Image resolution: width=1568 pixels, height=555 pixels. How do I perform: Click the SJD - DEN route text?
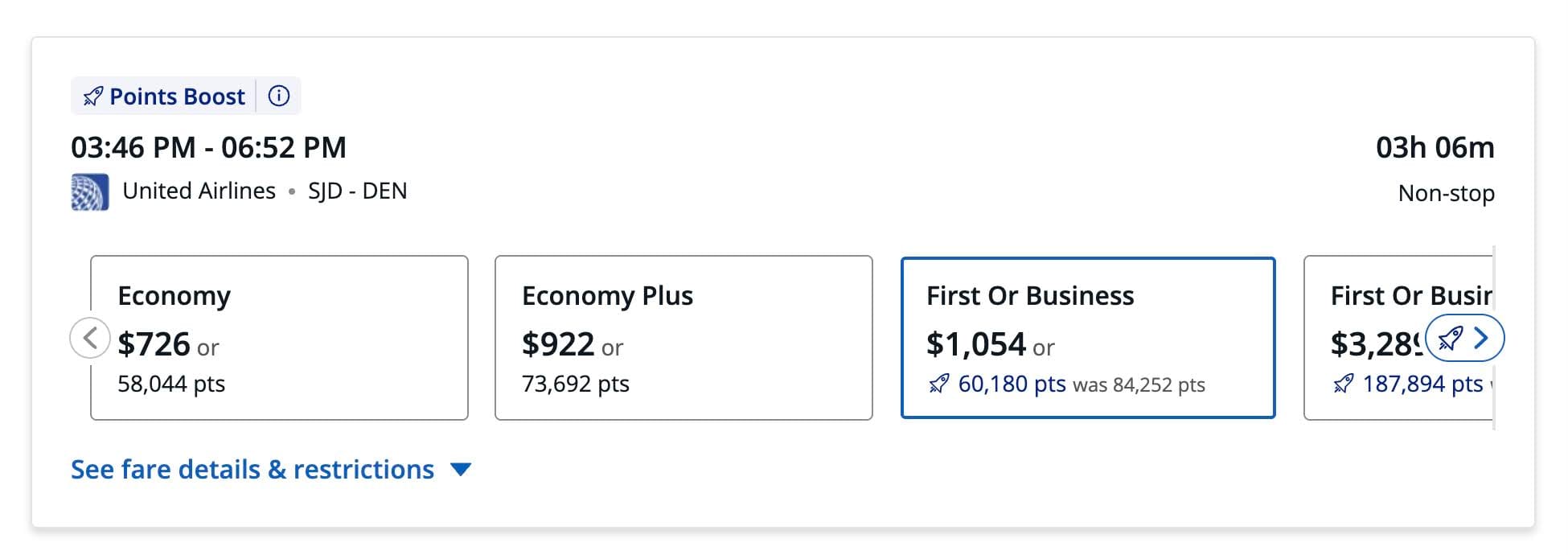point(358,191)
